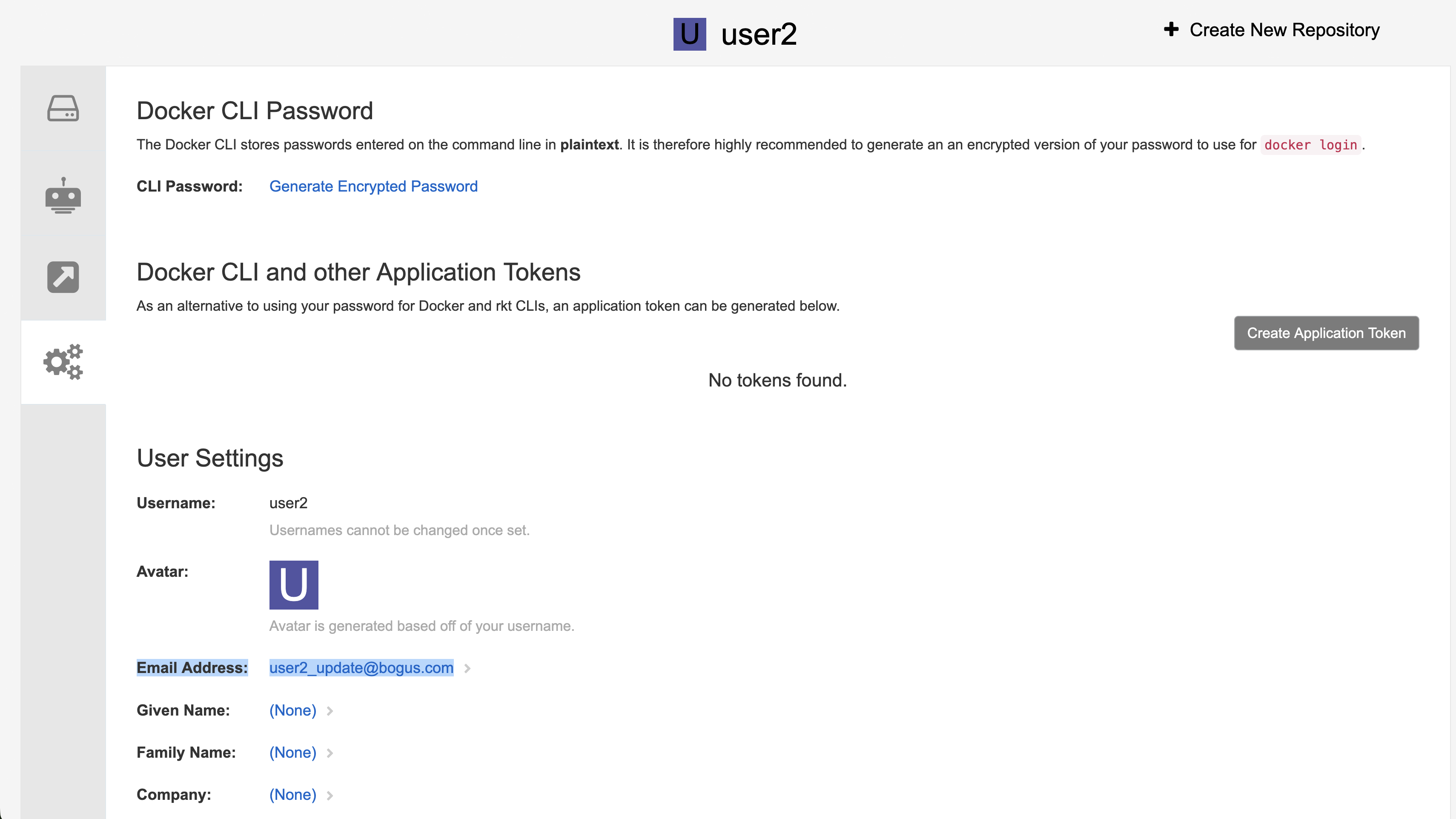Click the Given Name (None) value
Image resolution: width=1456 pixels, height=819 pixels.
(x=292, y=710)
